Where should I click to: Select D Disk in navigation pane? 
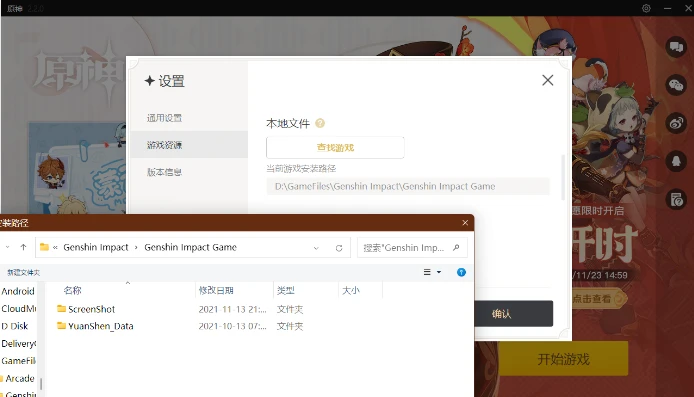(x=15, y=326)
